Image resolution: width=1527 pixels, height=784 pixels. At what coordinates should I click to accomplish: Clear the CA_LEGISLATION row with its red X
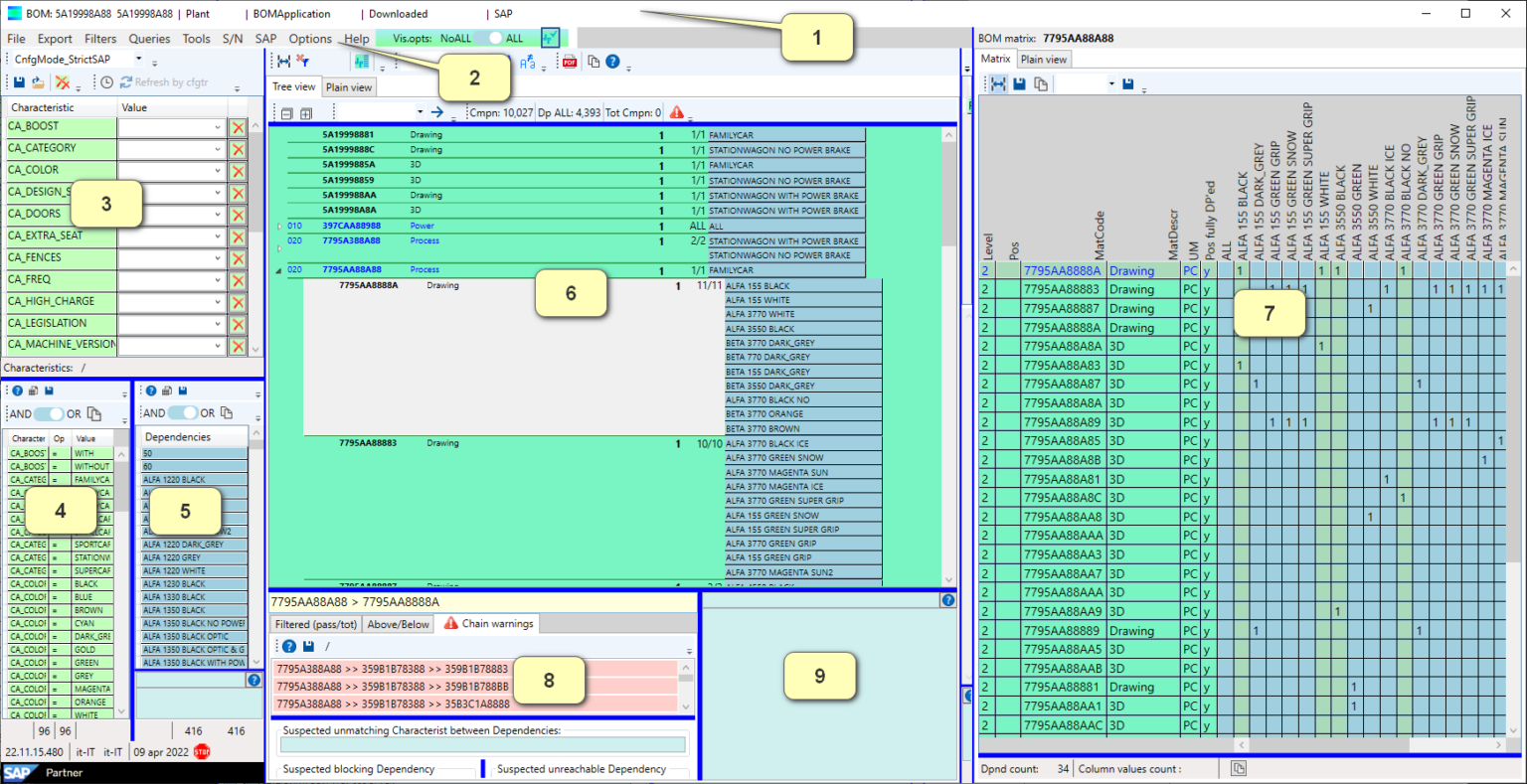238,324
